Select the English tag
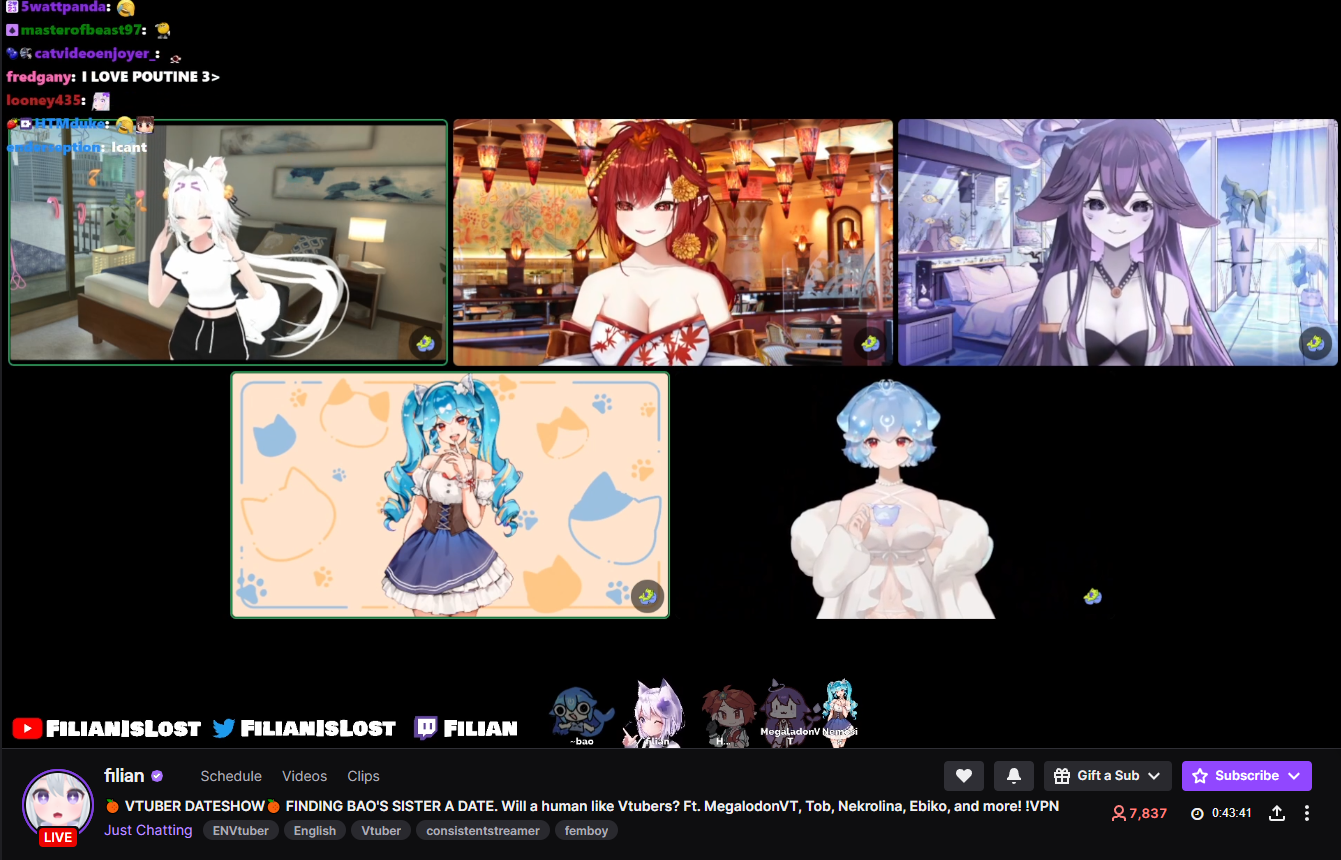This screenshot has height=860, width=1341. 315,830
